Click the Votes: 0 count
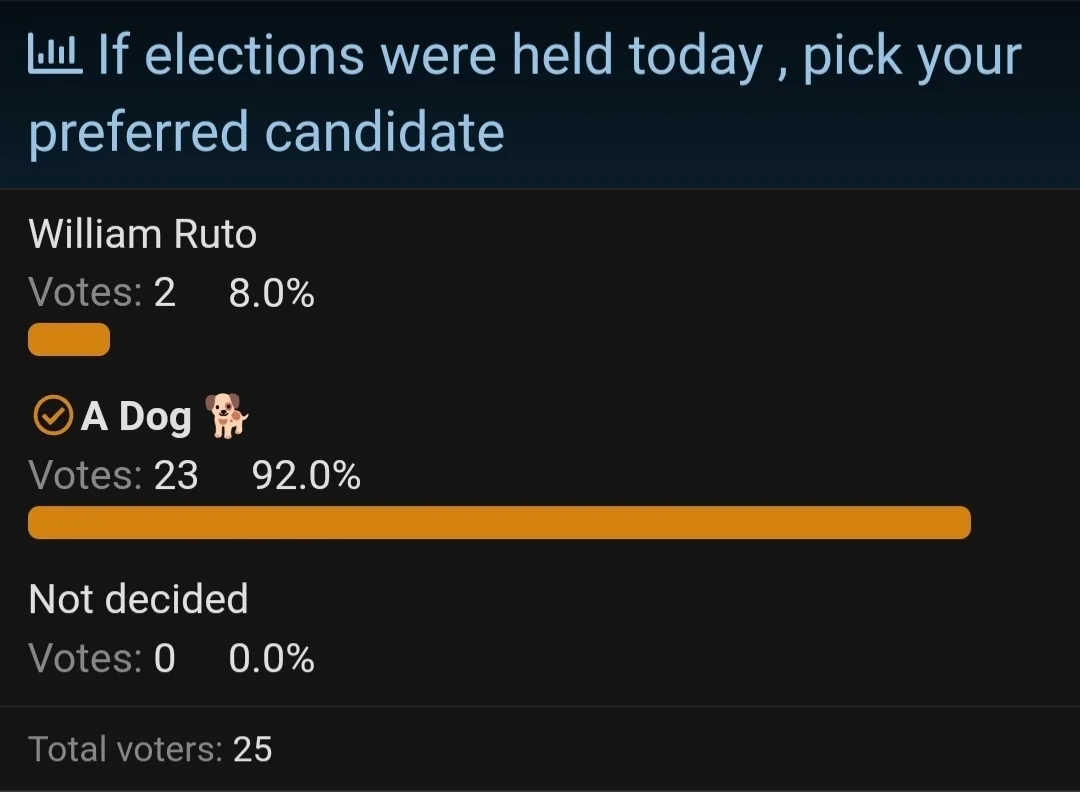 tap(102, 658)
